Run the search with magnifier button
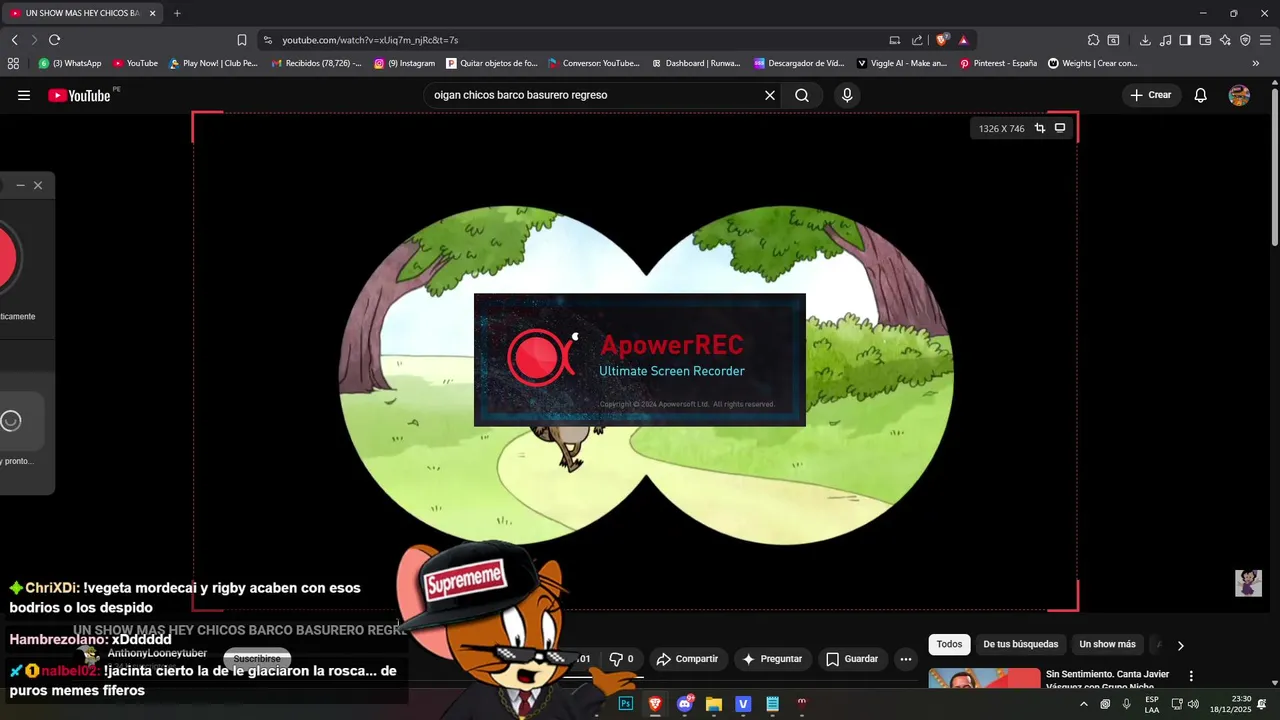This screenshot has height=720, width=1280. pyautogui.click(x=802, y=95)
